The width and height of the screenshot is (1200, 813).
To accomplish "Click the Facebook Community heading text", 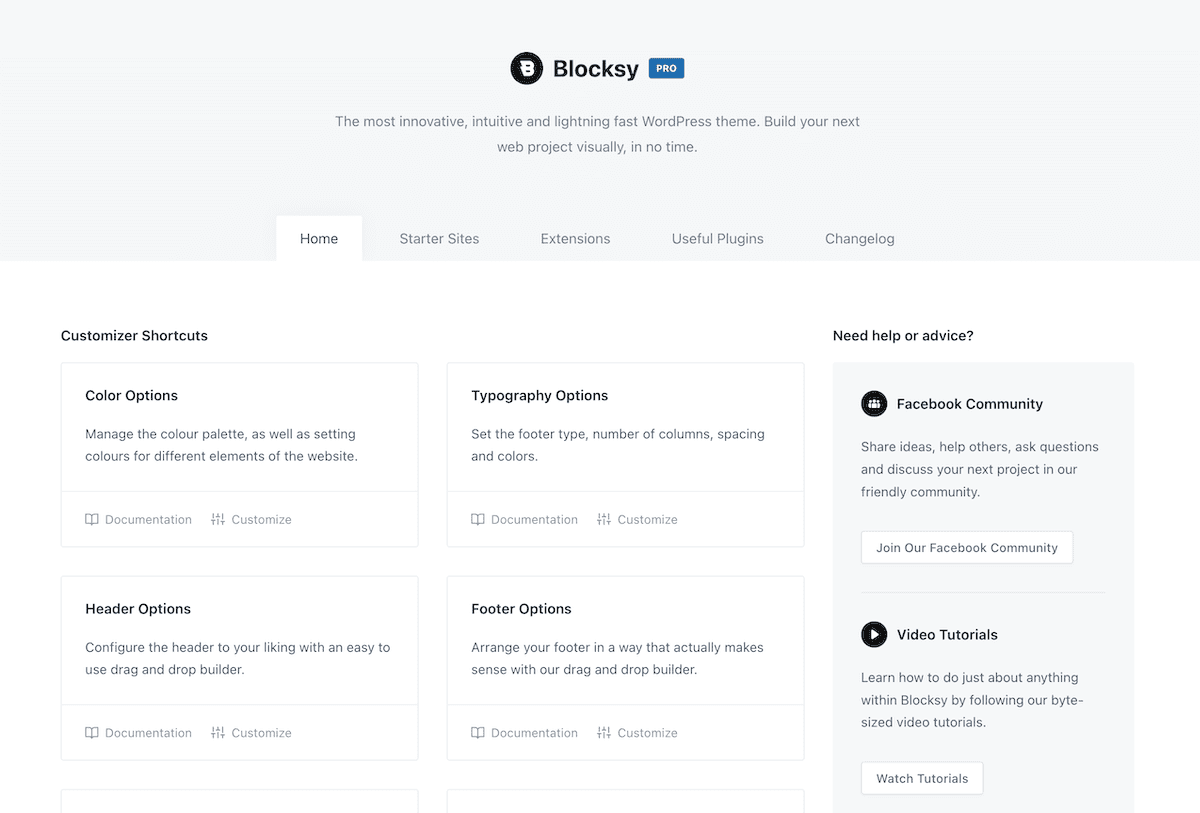I will point(970,404).
